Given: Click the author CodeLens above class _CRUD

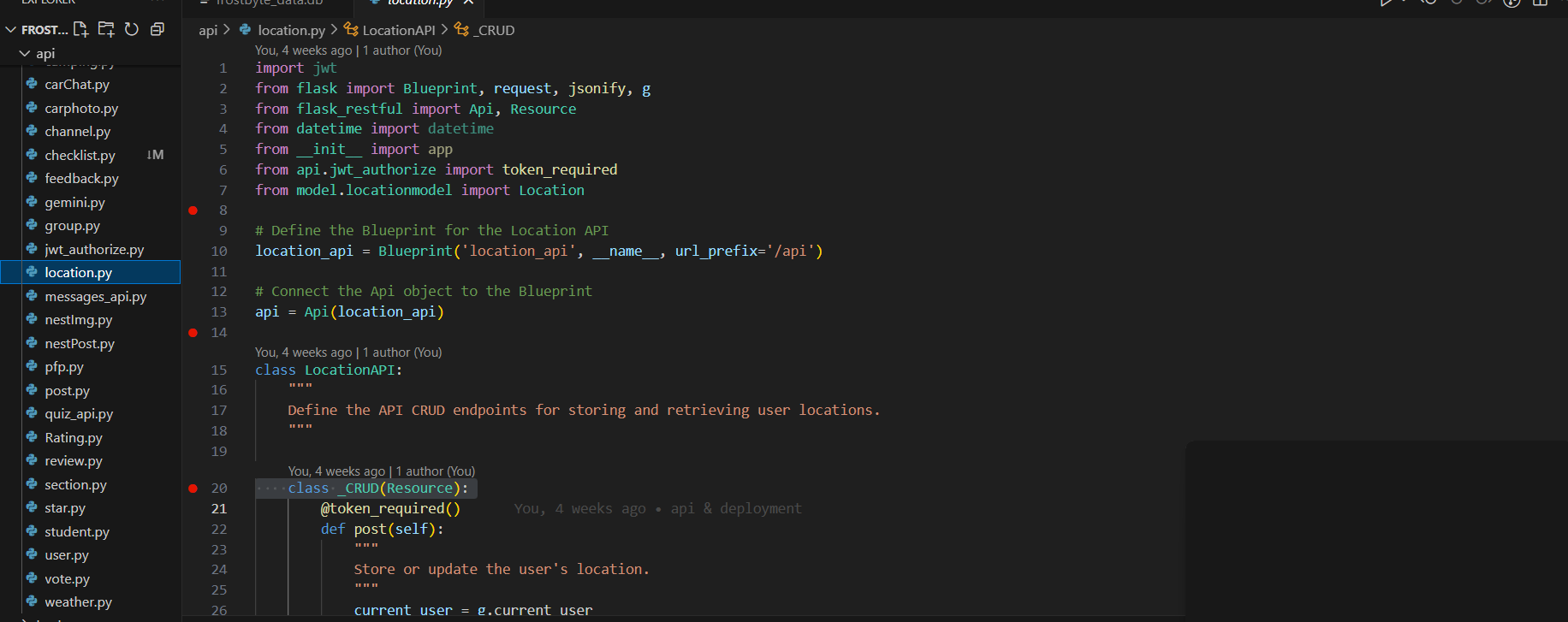Looking at the screenshot, I should point(382,471).
